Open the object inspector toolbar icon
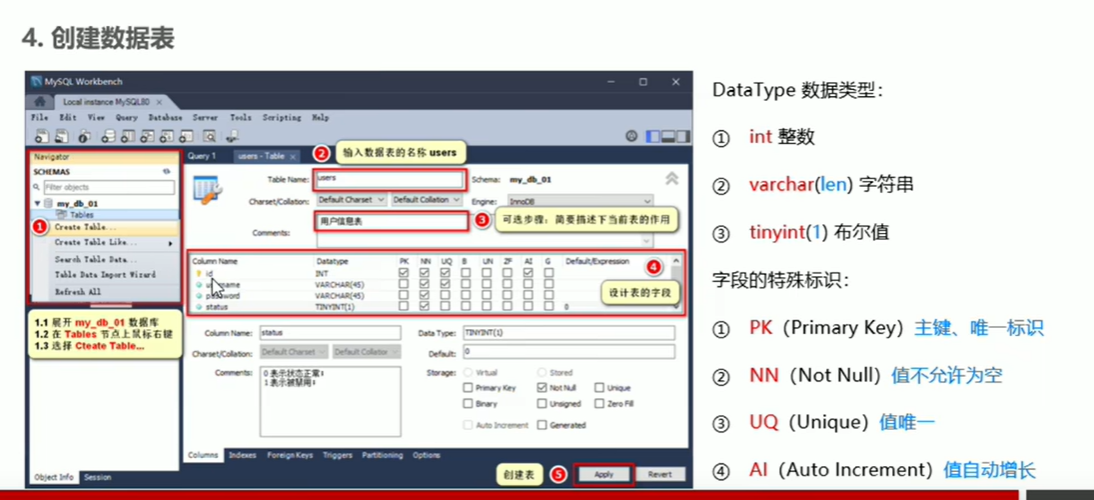The image size is (1094, 500). click(x=85, y=137)
